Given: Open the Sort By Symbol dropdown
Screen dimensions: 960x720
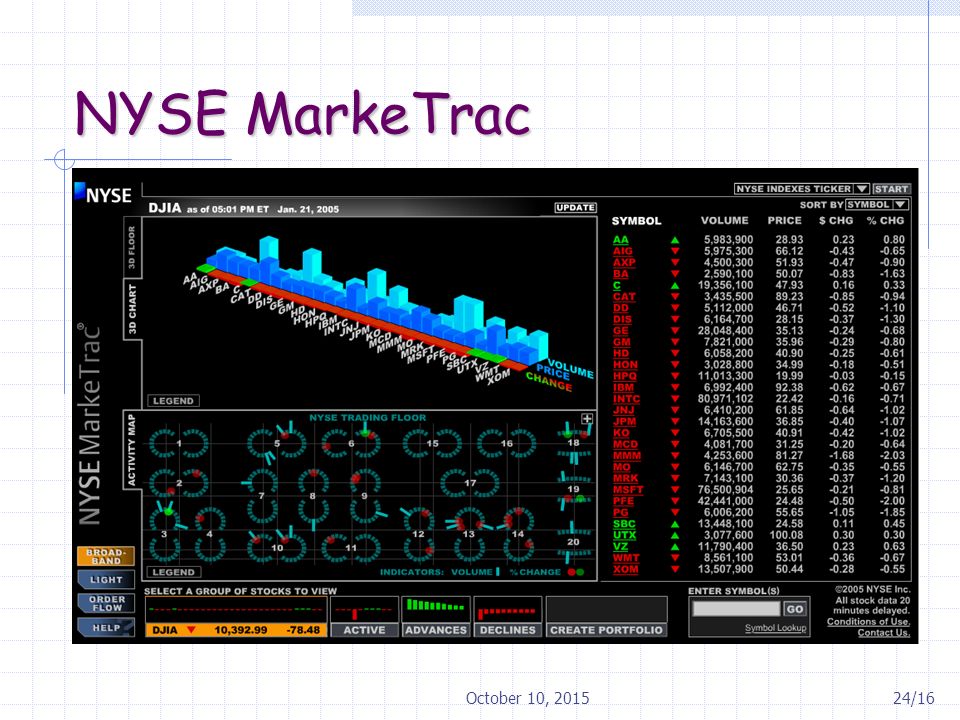Looking at the screenshot, I should click(x=877, y=204).
